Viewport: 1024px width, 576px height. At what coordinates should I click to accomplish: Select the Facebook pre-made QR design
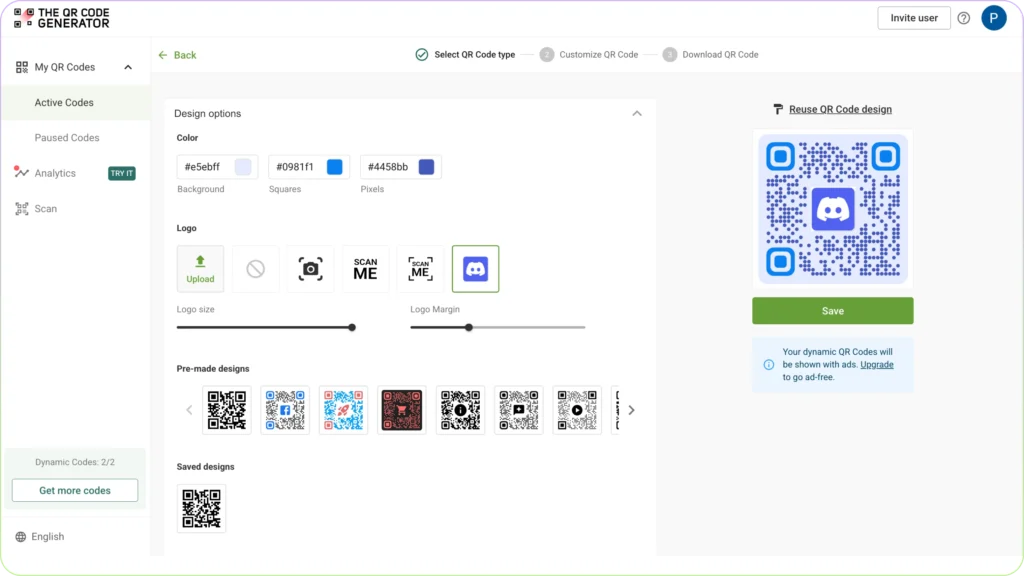[x=285, y=410]
